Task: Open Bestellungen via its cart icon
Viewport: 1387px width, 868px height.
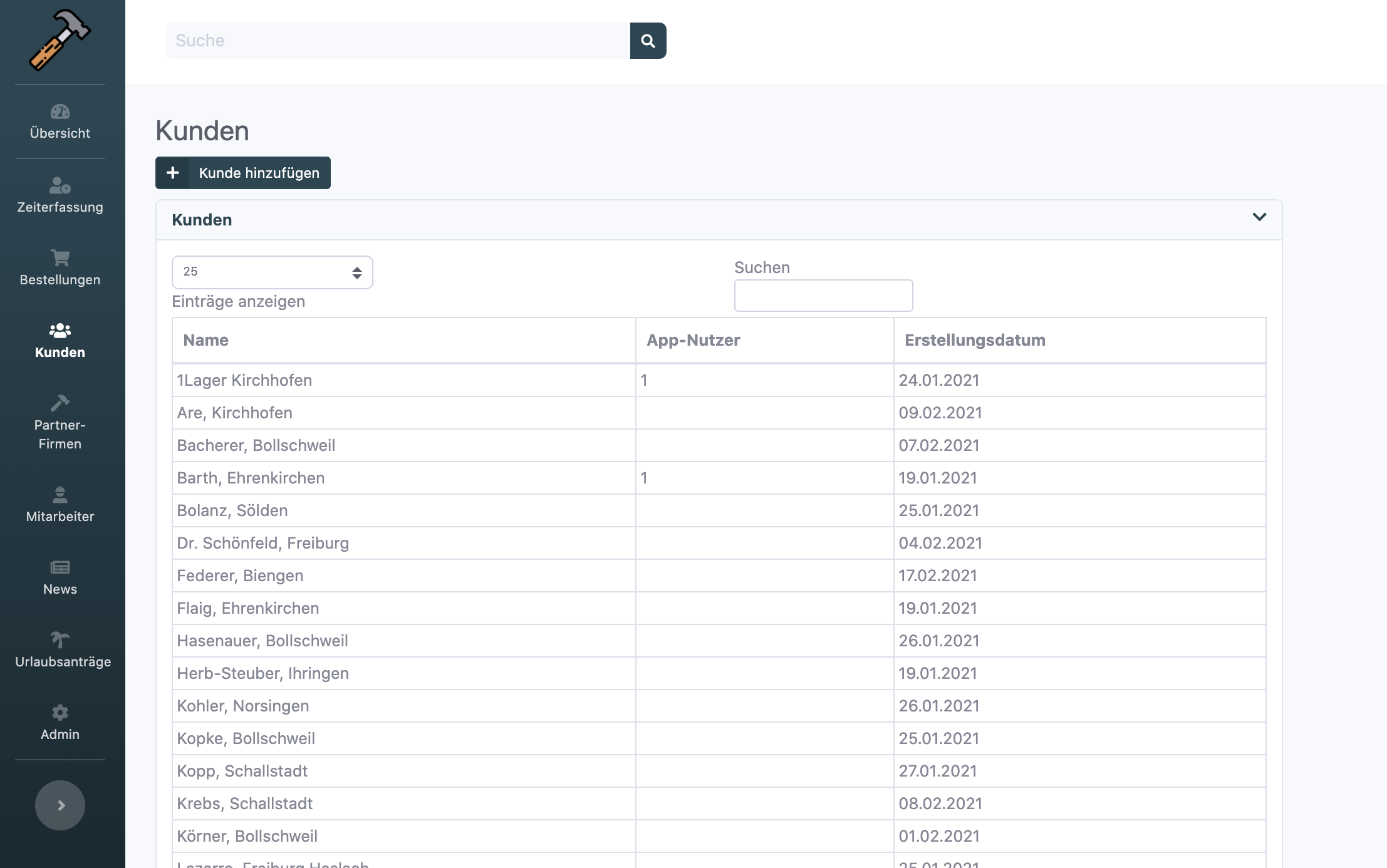Action: pos(60,258)
